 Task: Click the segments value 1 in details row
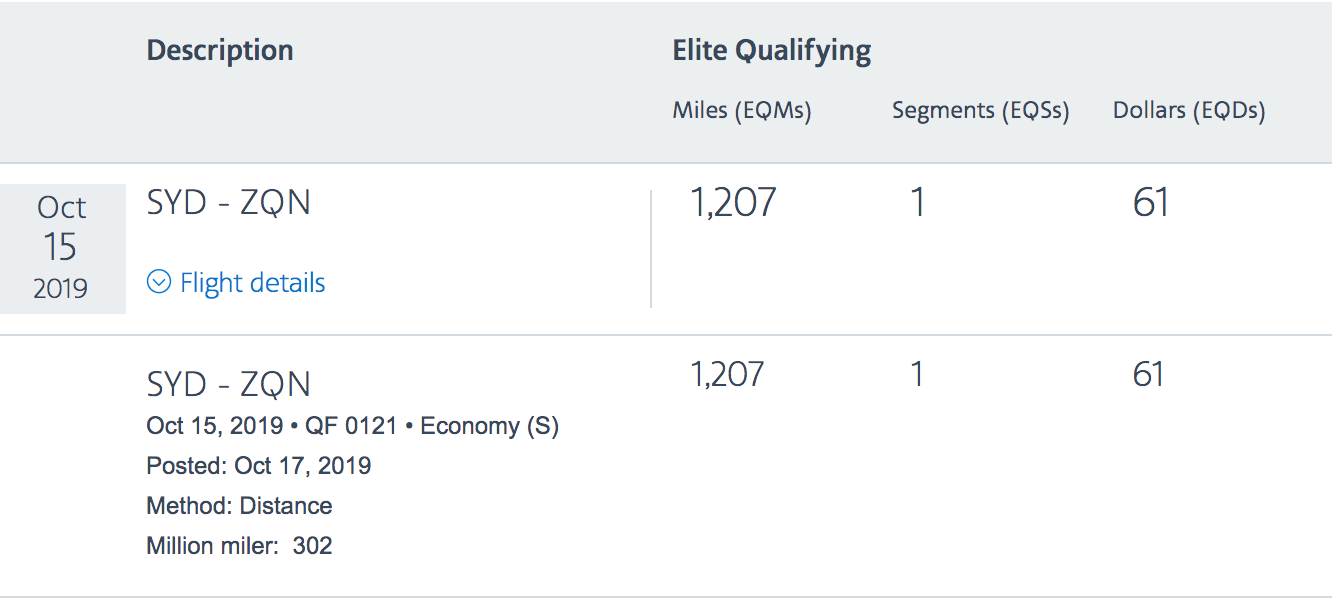[x=917, y=374]
